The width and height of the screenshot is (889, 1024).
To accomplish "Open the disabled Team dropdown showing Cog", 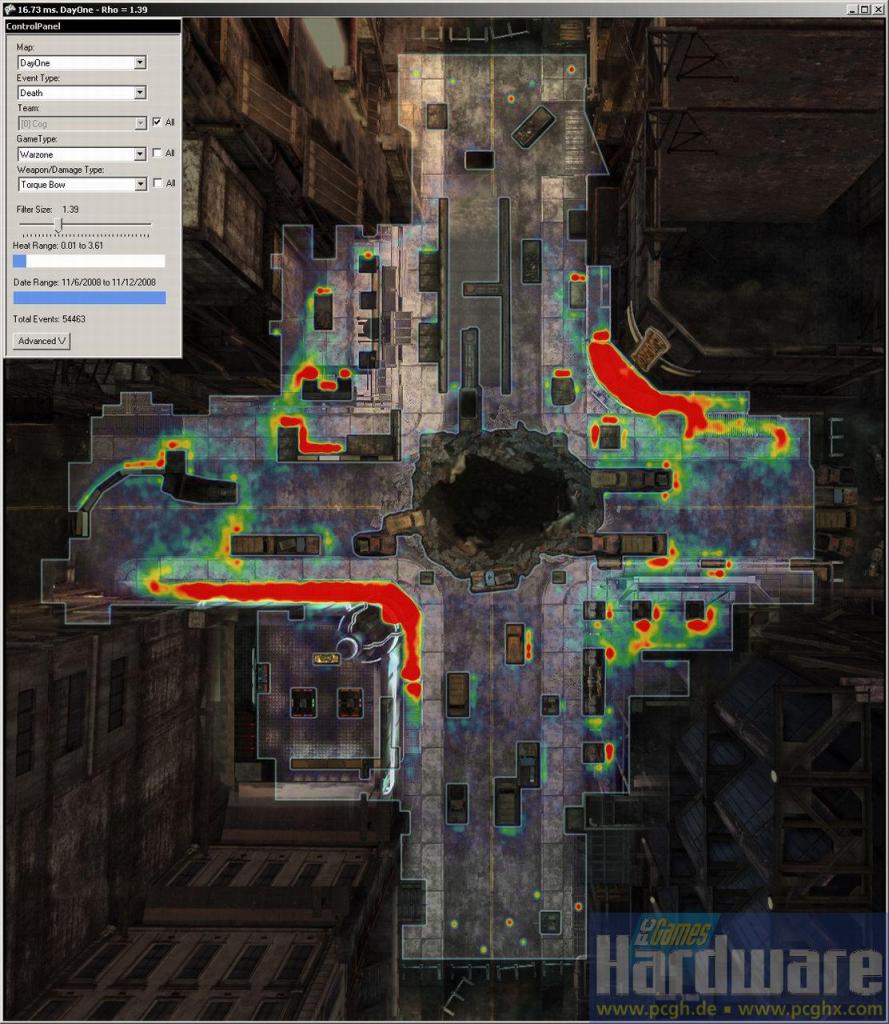I will click(x=82, y=123).
